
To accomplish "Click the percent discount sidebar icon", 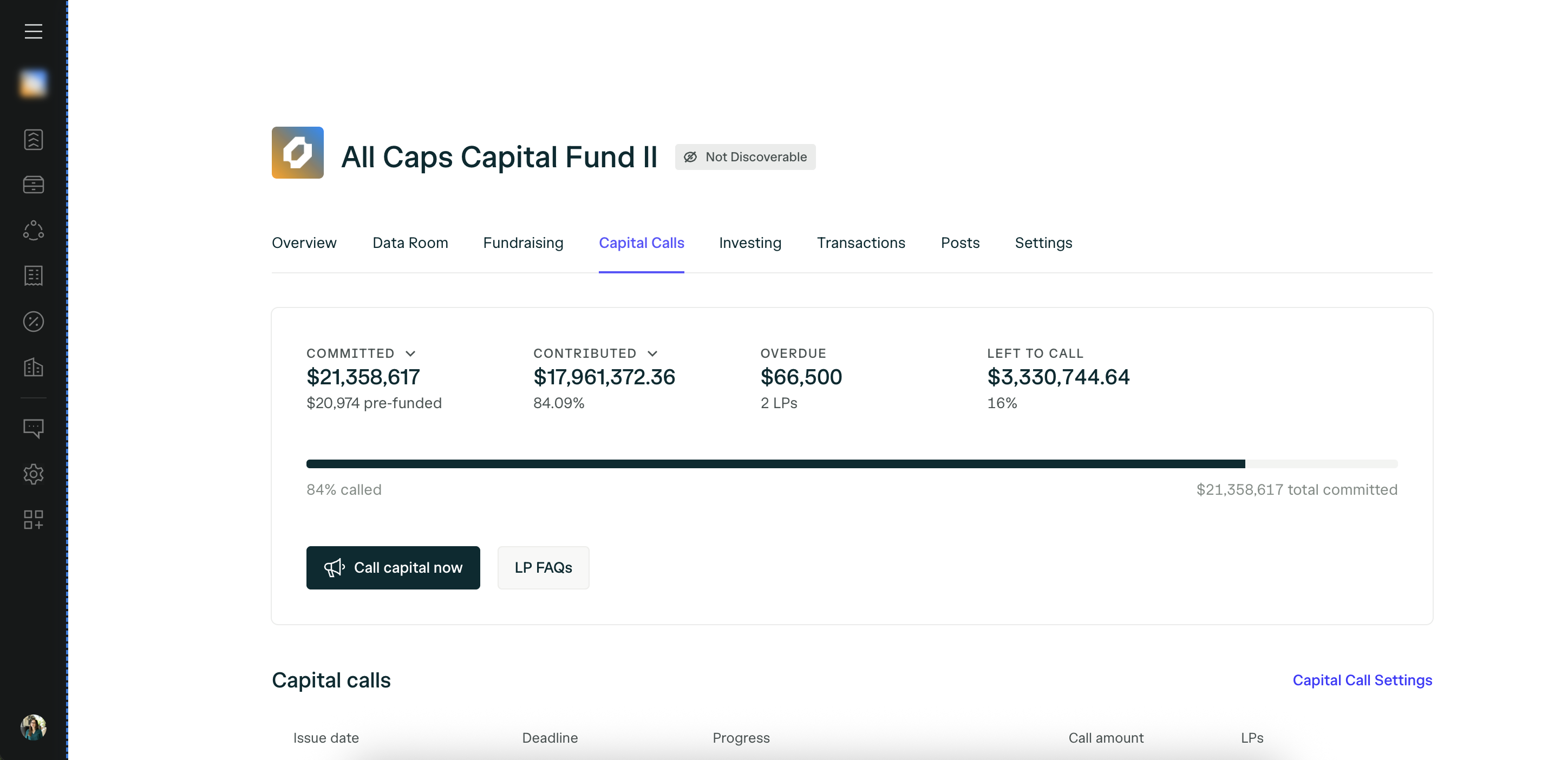I will [x=34, y=322].
